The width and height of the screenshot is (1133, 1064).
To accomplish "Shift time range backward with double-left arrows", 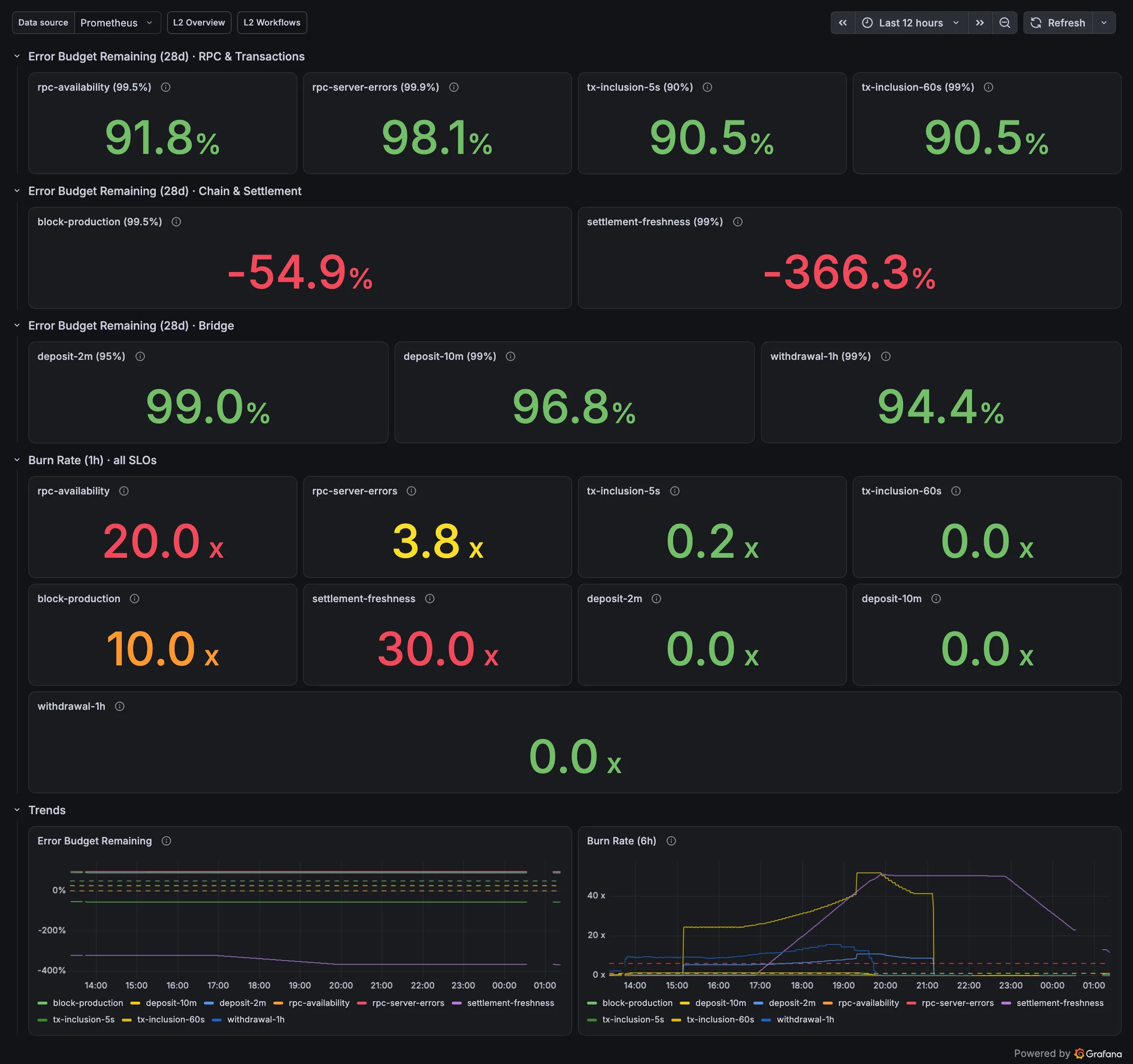I will [843, 23].
